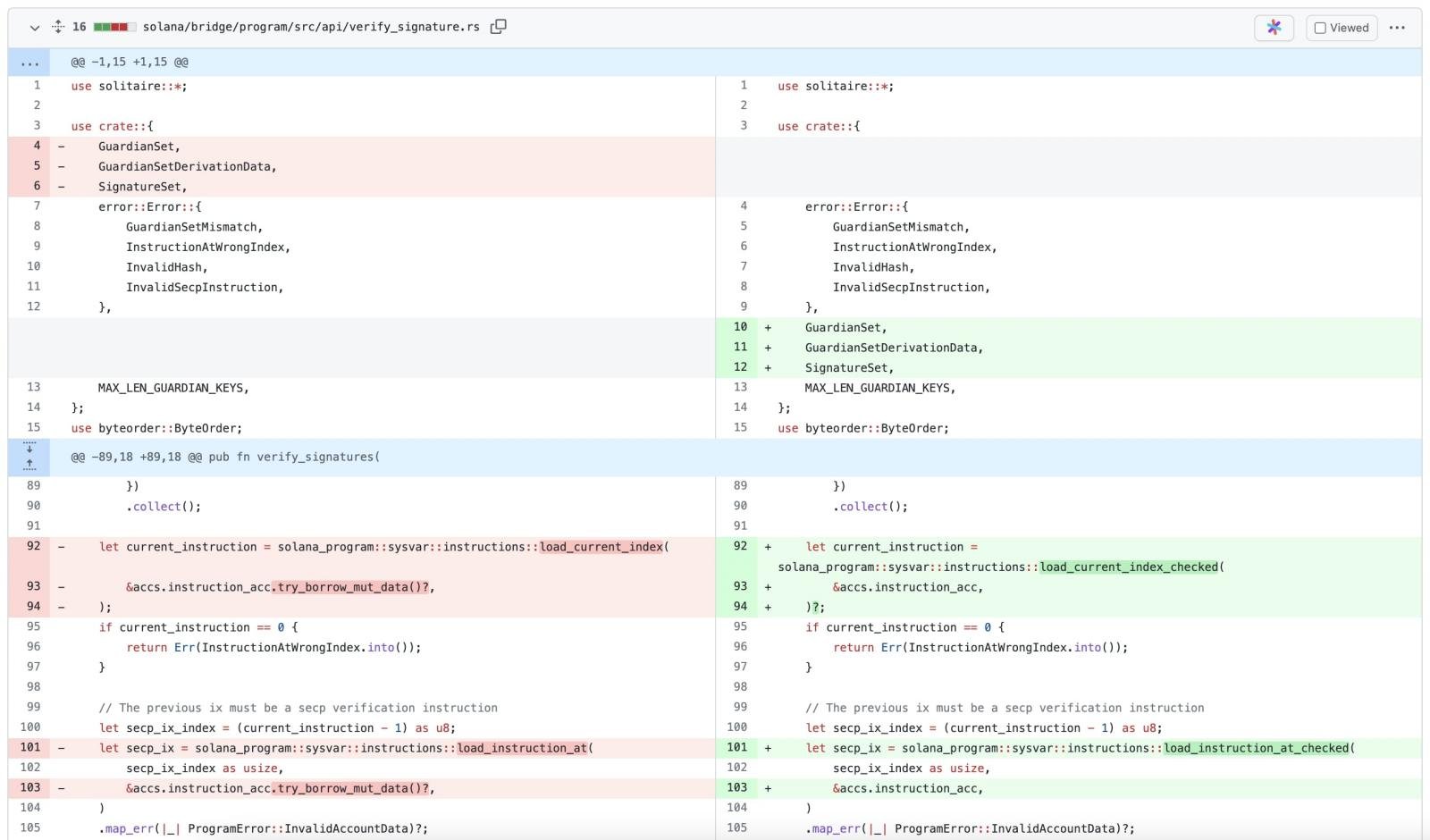The image size is (1430, 840).
Task: Open the Copilot sparkle button
Action: tap(1274, 28)
